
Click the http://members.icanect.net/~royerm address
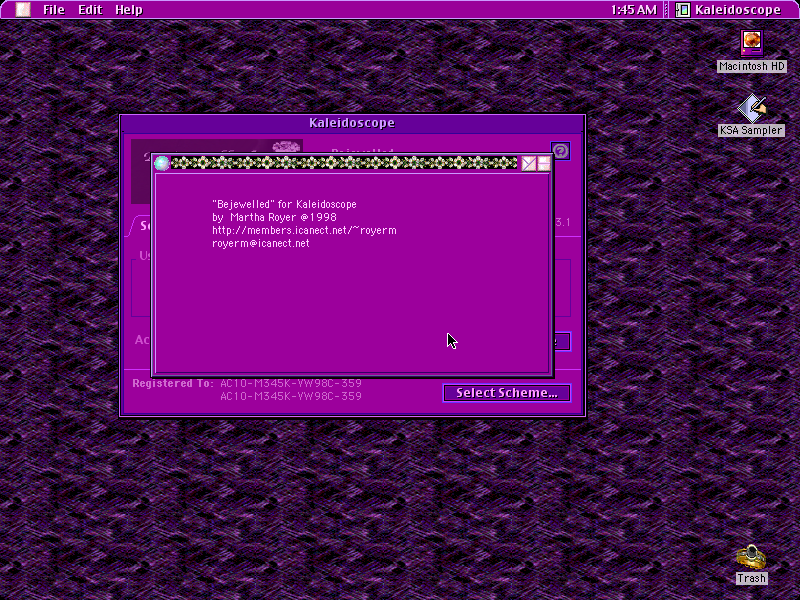click(304, 231)
